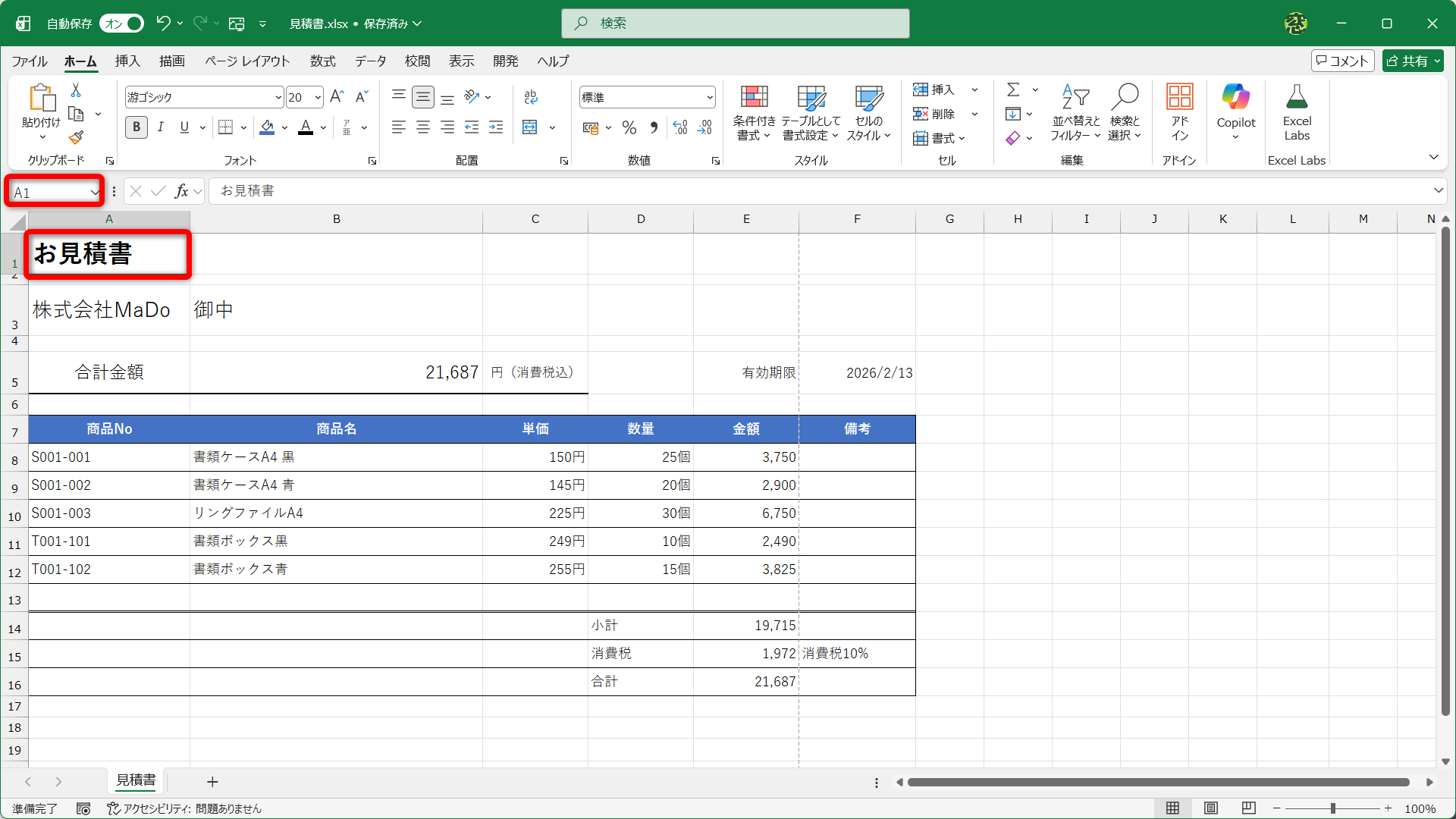Adjust the zoom slider handle

(1332, 808)
